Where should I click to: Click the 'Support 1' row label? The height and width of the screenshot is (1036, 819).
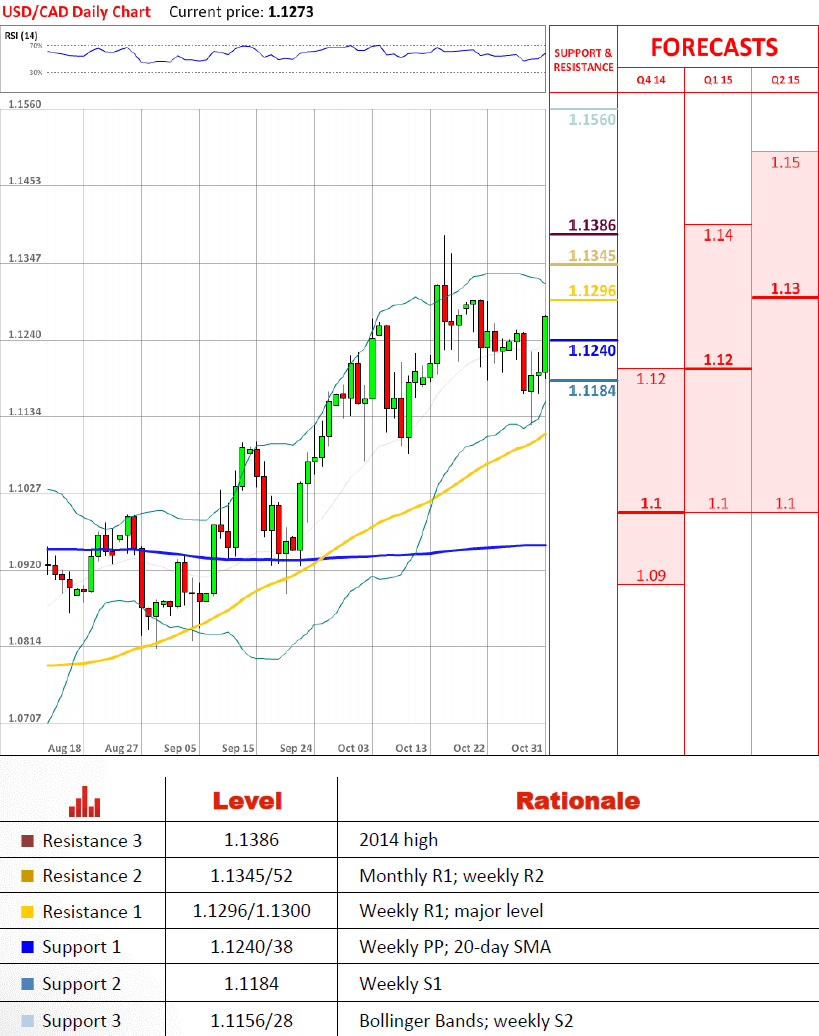pyautogui.click(x=82, y=947)
